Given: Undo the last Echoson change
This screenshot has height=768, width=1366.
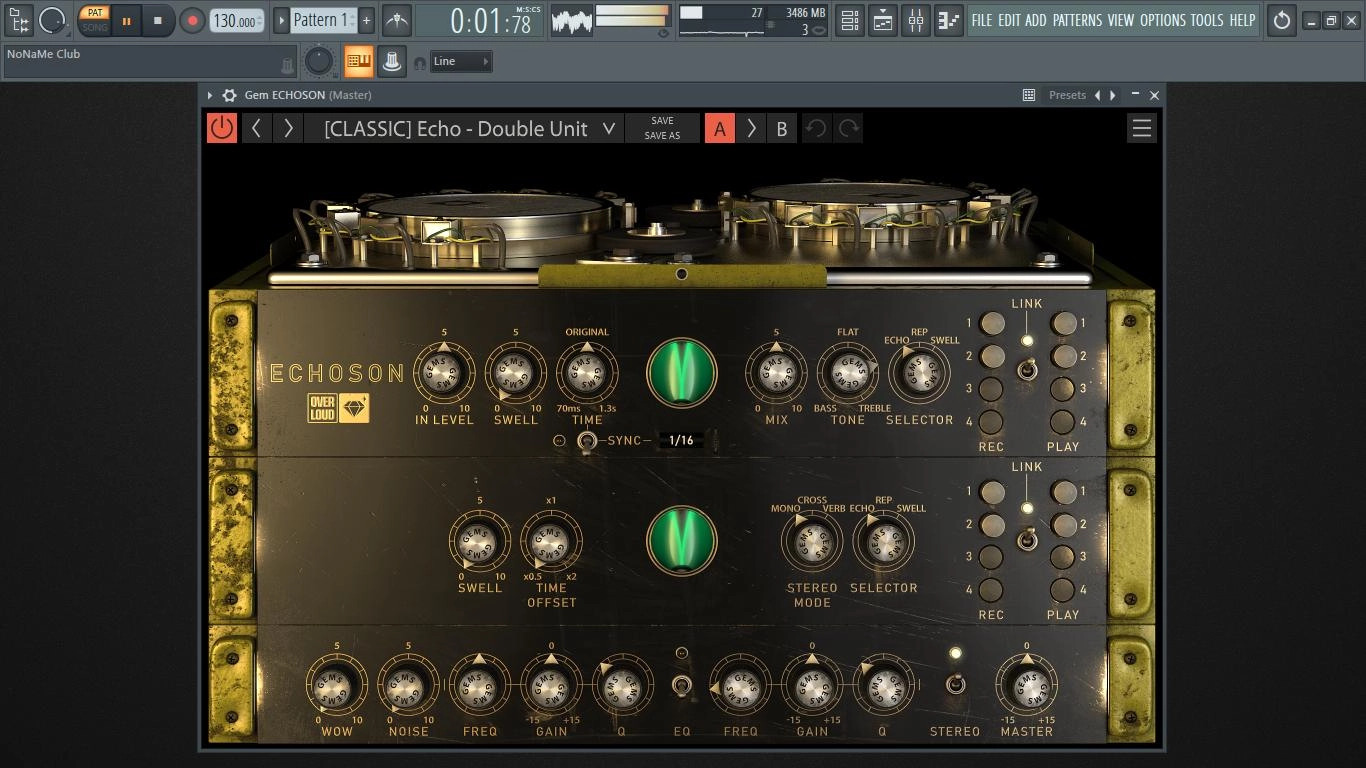Looking at the screenshot, I should tap(816, 128).
